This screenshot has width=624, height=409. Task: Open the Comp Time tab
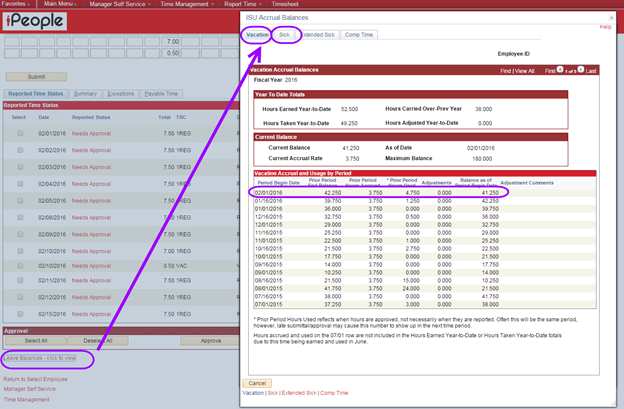click(359, 35)
